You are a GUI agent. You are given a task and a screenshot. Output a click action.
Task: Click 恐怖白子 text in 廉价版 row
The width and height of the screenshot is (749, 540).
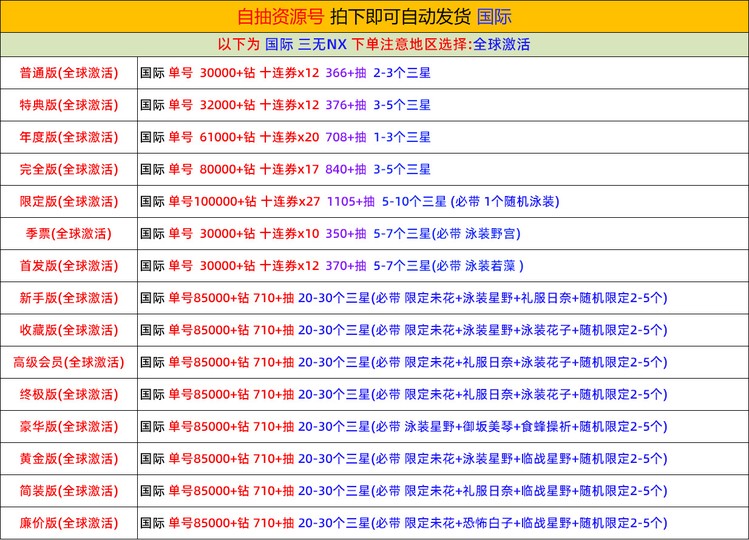487,523
